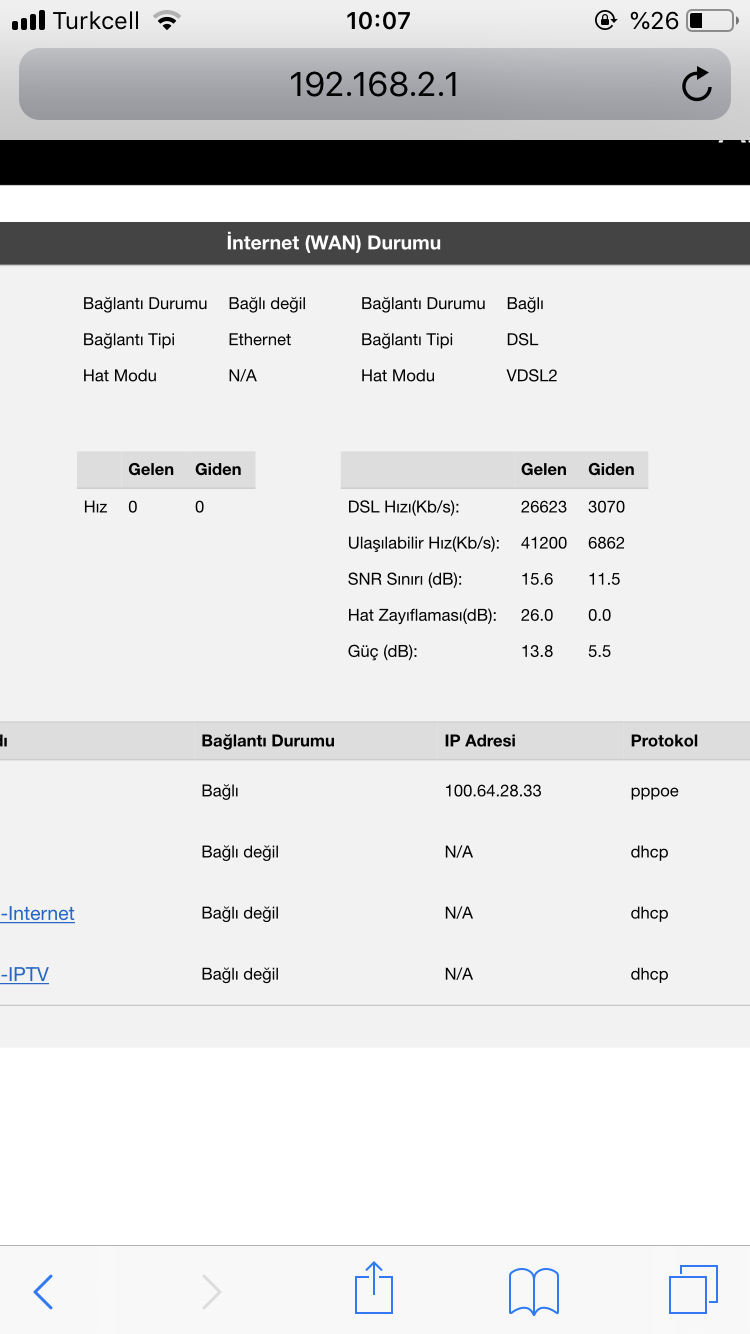Open the -IPTV connection link
This screenshot has height=1334, width=750.
25,974
